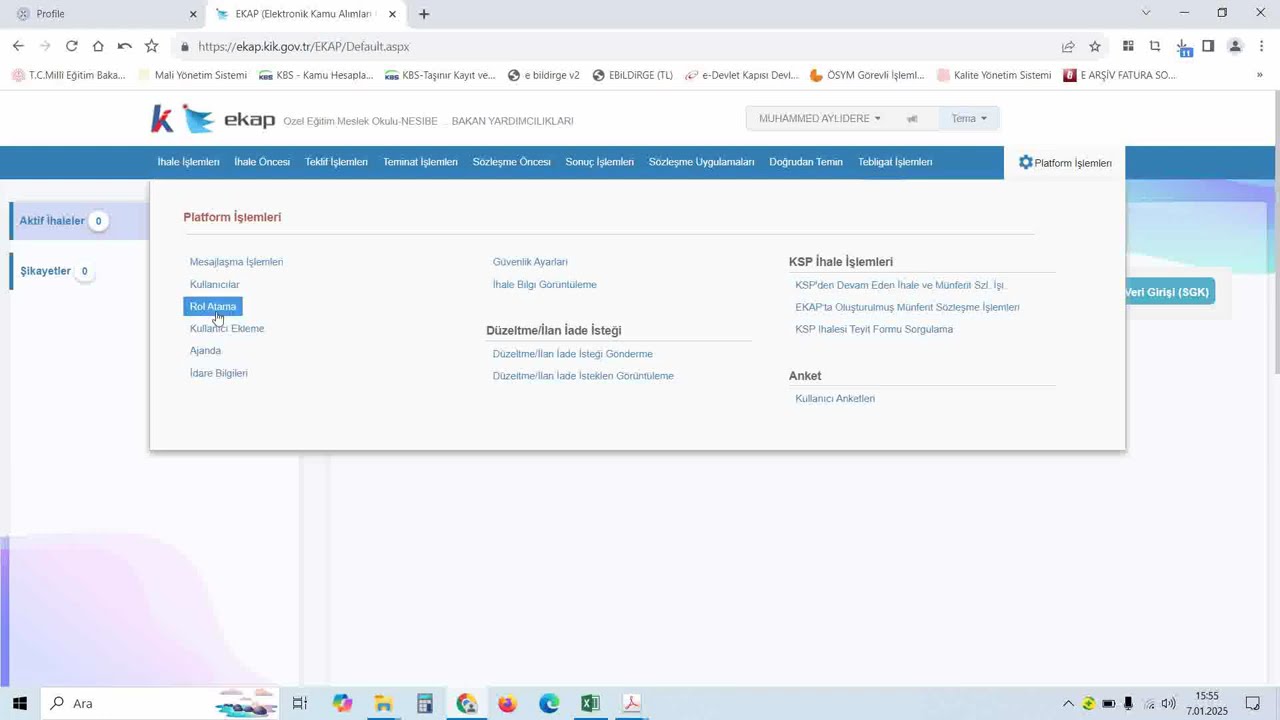The height and width of the screenshot is (720, 1280).
Task: Open İhale Bilgi Görüntüleme link
Action: click(x=544, y=284)
